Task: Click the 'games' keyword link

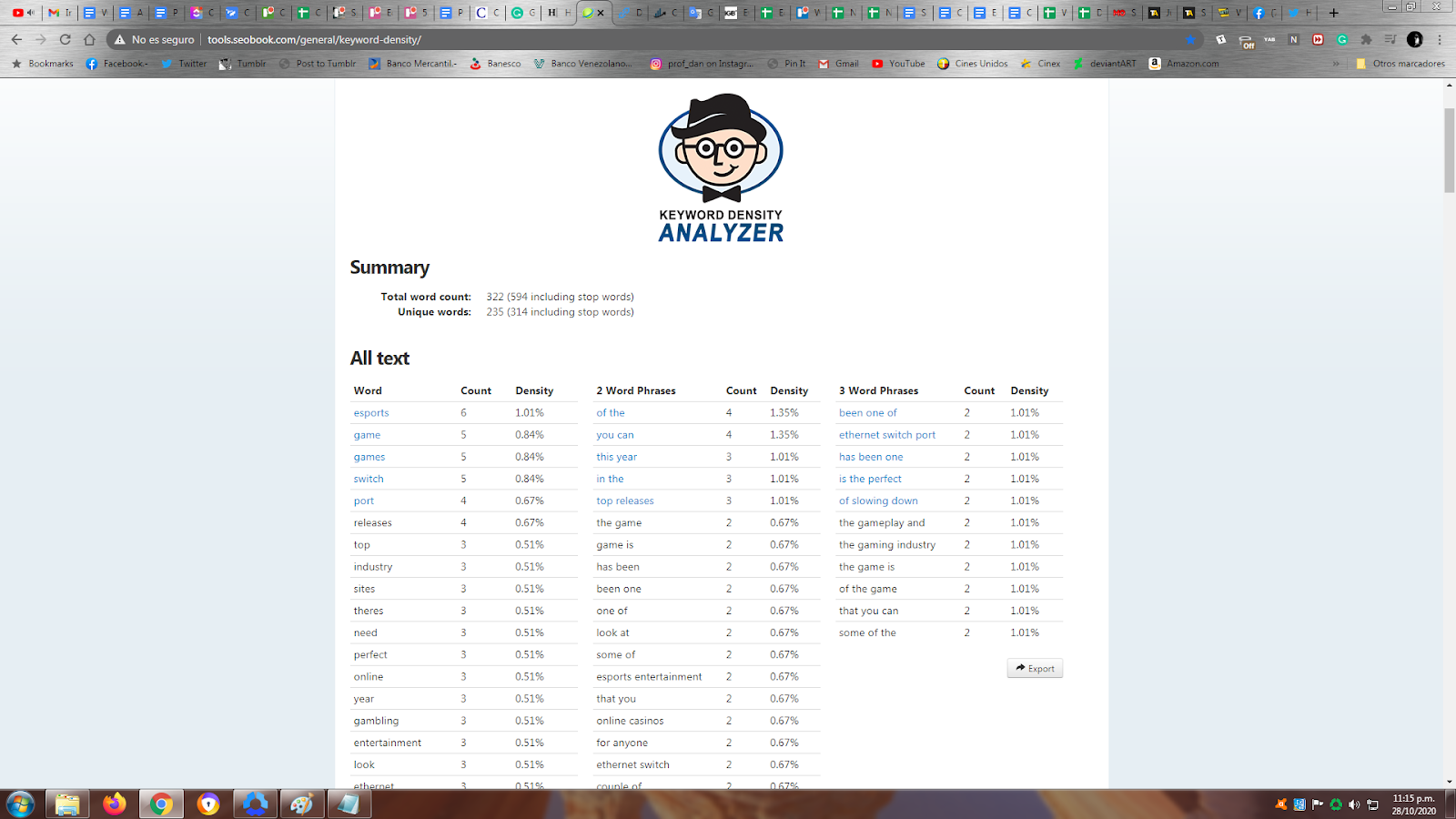Action: tap(369, 457)
